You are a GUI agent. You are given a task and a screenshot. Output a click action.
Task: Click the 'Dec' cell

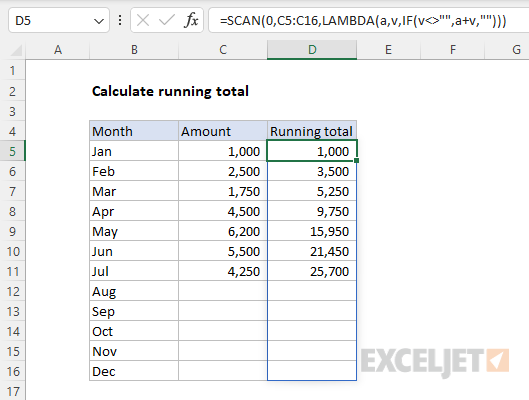click(134, 371)
